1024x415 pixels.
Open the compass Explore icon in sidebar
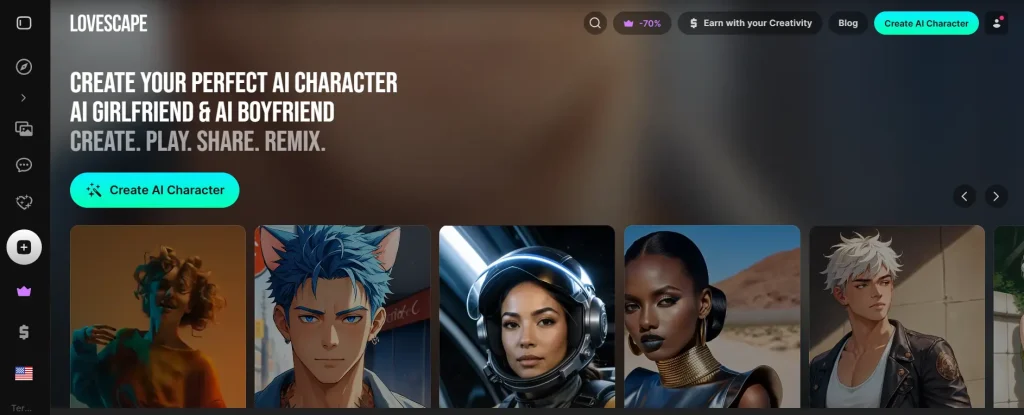[x=24, y=67]
